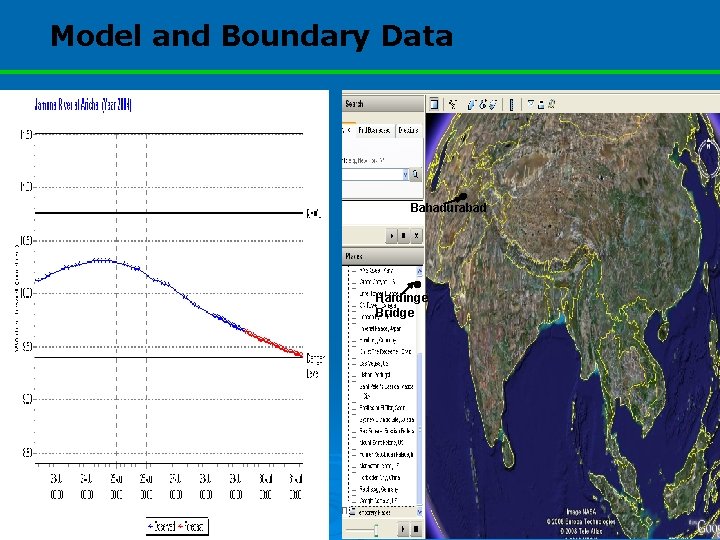Clear search results with the X button
This screenshot has width=720, height=540.
(x=416, y=236)
